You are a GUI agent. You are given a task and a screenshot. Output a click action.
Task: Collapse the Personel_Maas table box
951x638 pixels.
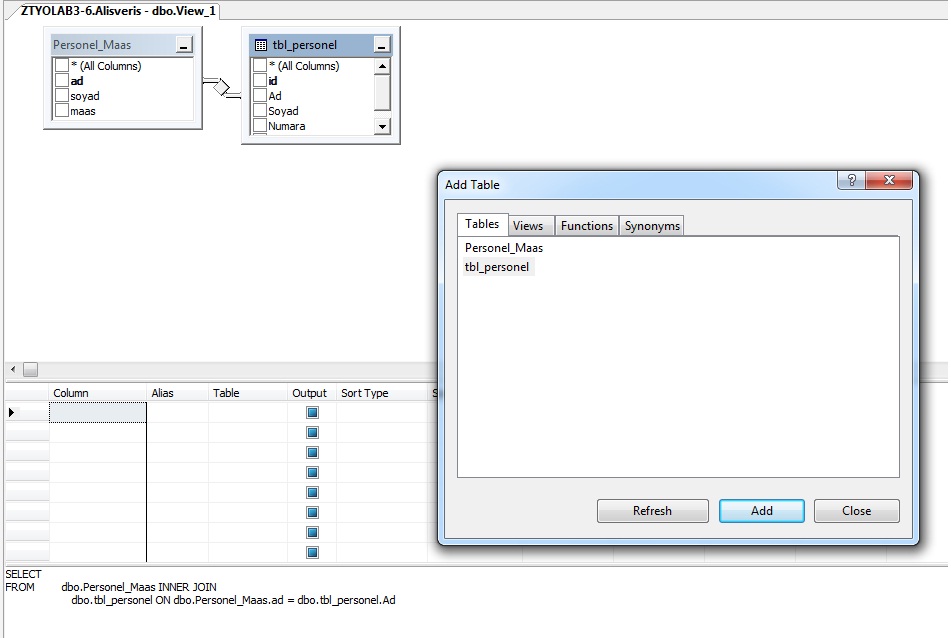[183, 45]
